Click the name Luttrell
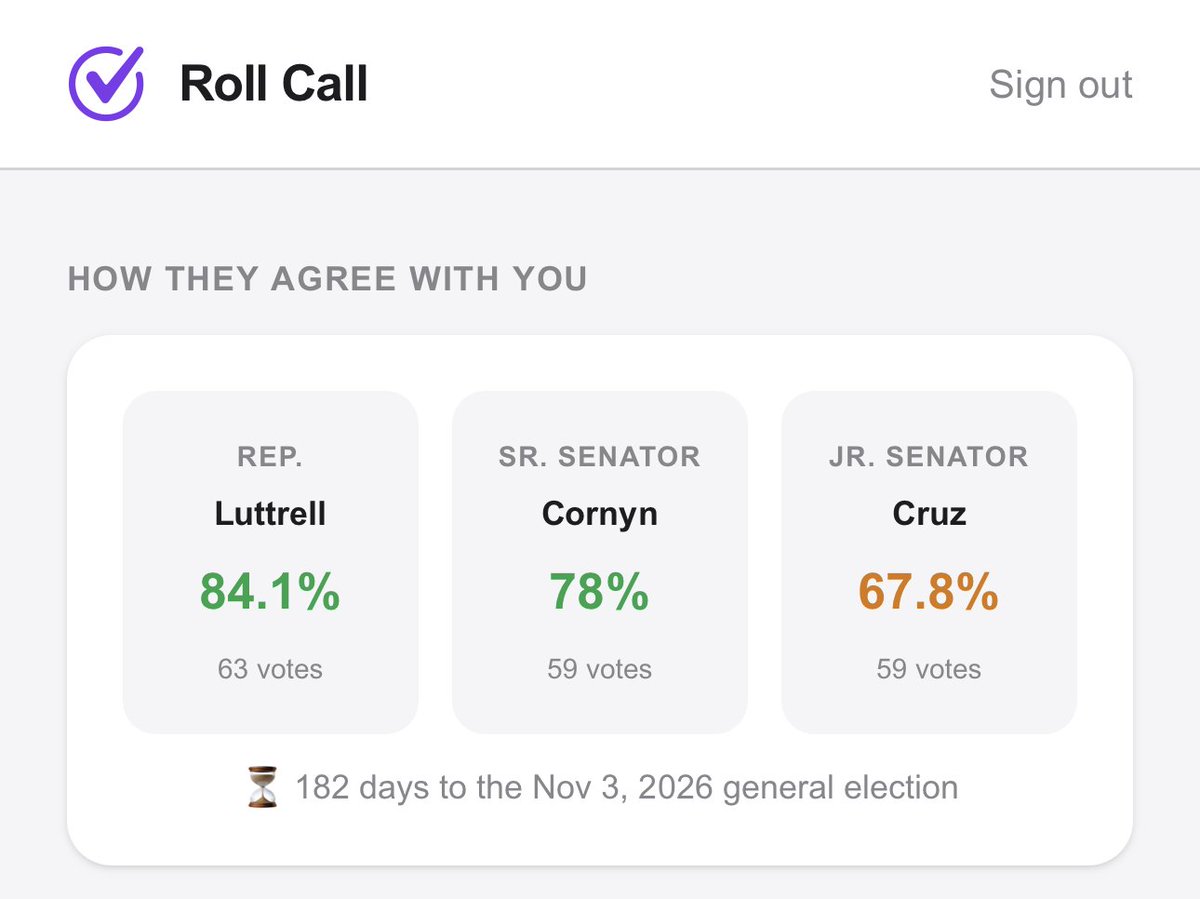Image resolution: width=1200 pixels, height=899 pixels. [x=270, y=513]
